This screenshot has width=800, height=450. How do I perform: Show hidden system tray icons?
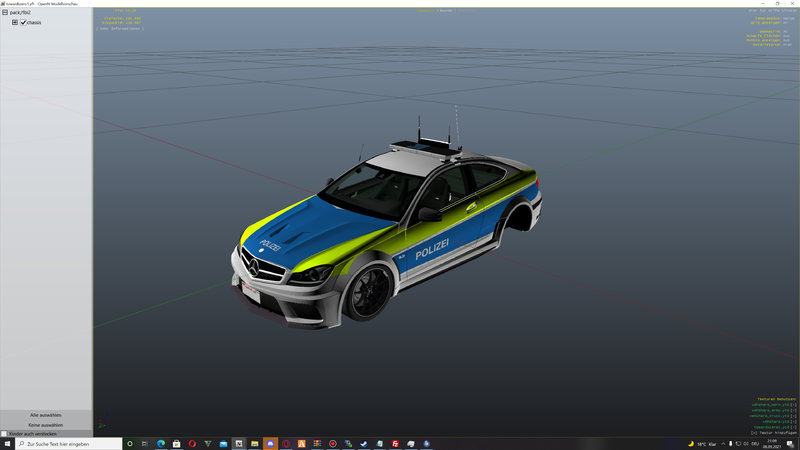point(723,444)
